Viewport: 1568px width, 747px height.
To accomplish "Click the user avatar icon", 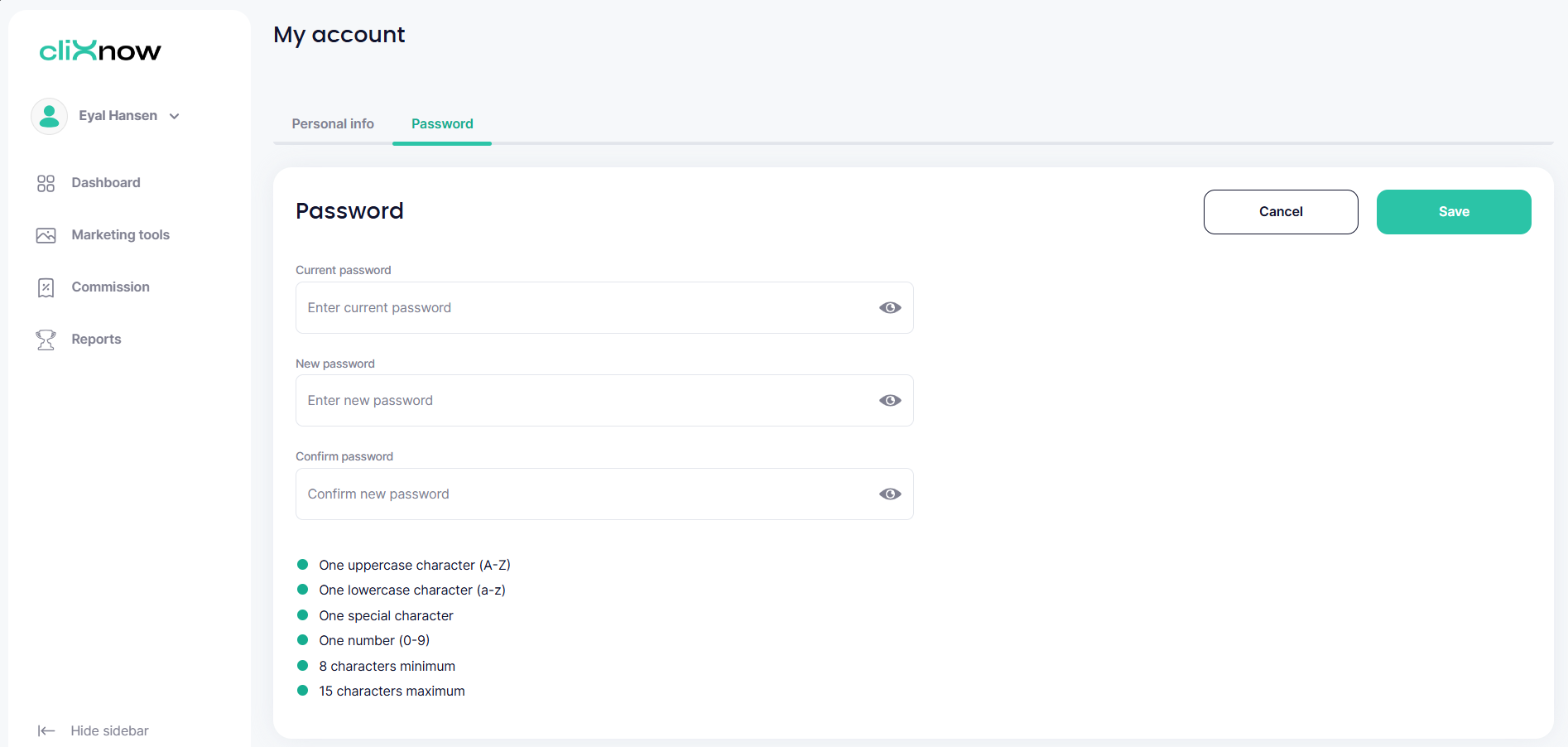I will pyautogui.click(x=49, y=116).
